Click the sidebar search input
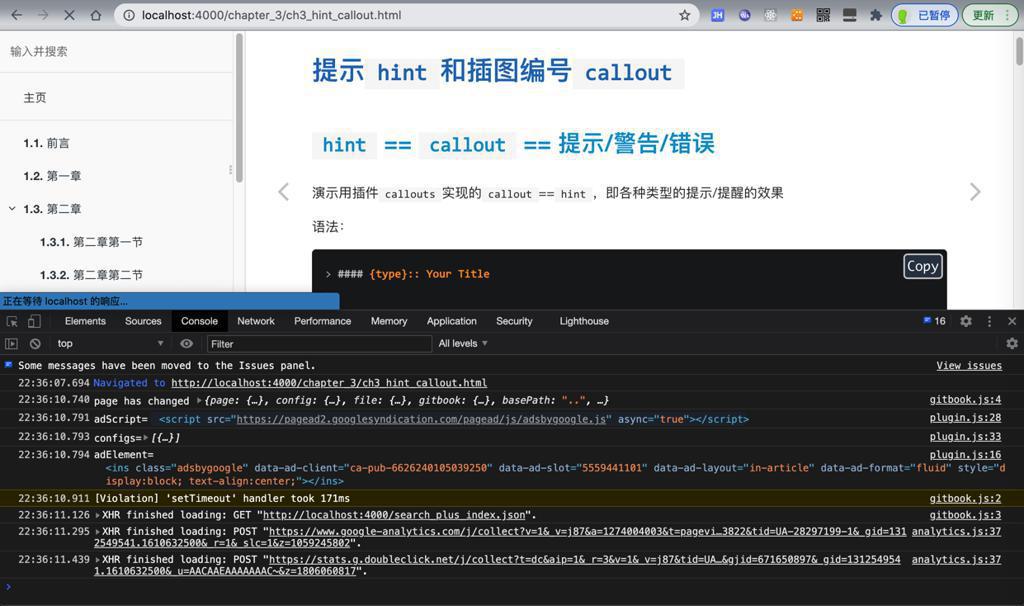The image size is (1024, 606). 116,52
